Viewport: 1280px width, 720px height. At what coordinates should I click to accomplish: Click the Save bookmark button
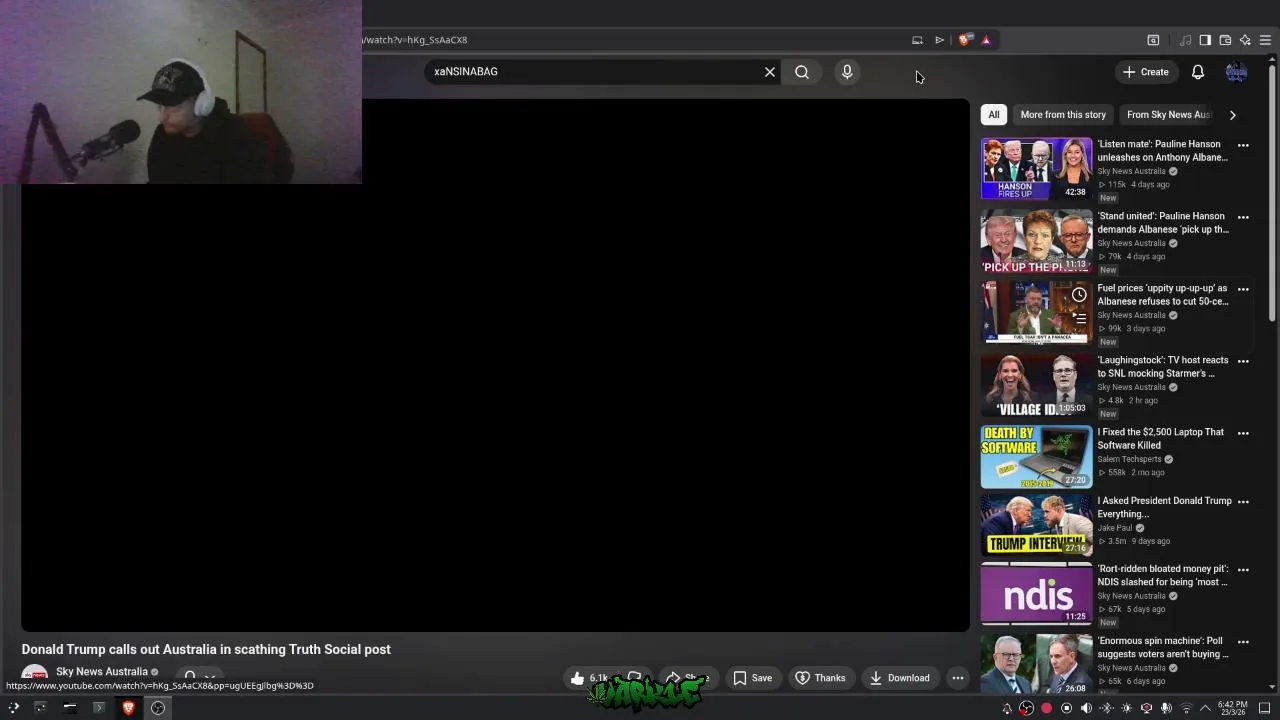(x=752, y=678)
